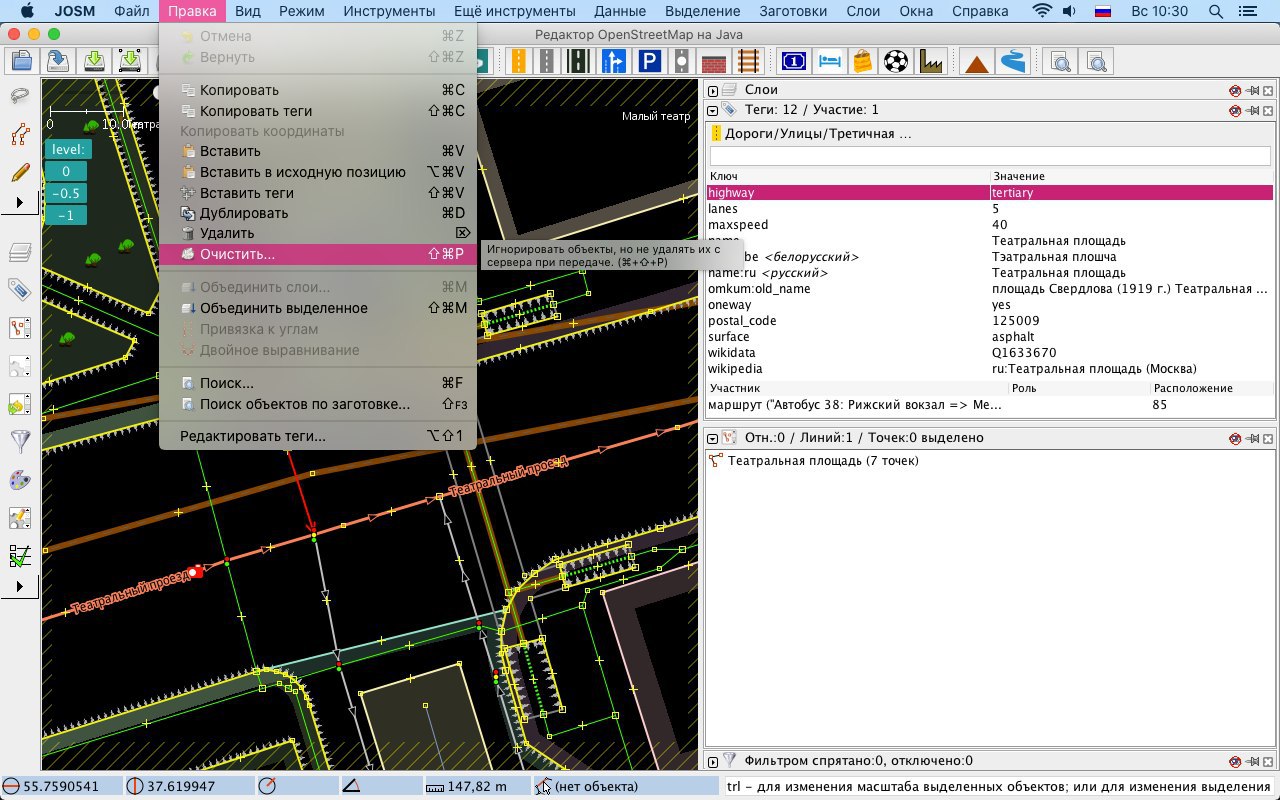Open the Файл menu

pyautogui.click(x=132, y=11)
